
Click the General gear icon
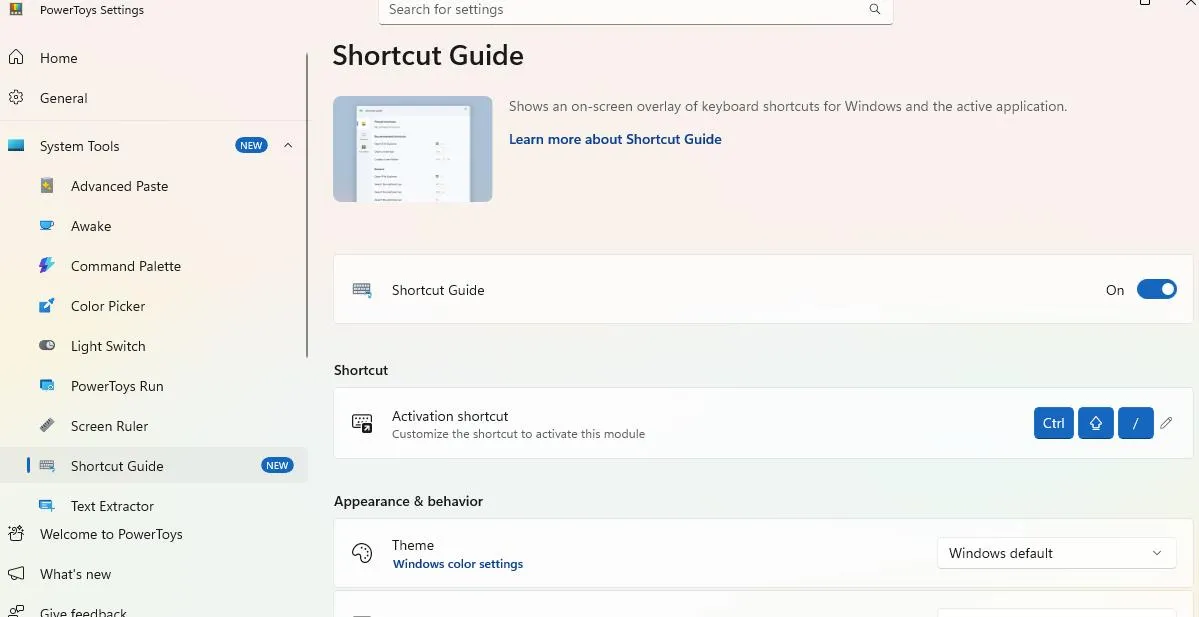point(15,98)
